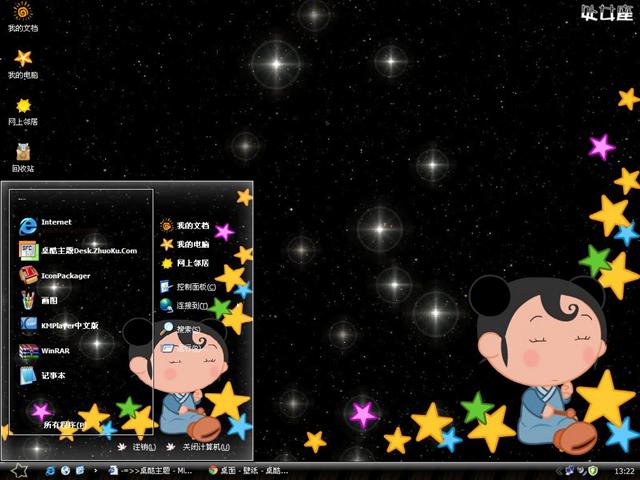Open 控制面板 control panel entry
640x480 pixels.
coord(188,287)
